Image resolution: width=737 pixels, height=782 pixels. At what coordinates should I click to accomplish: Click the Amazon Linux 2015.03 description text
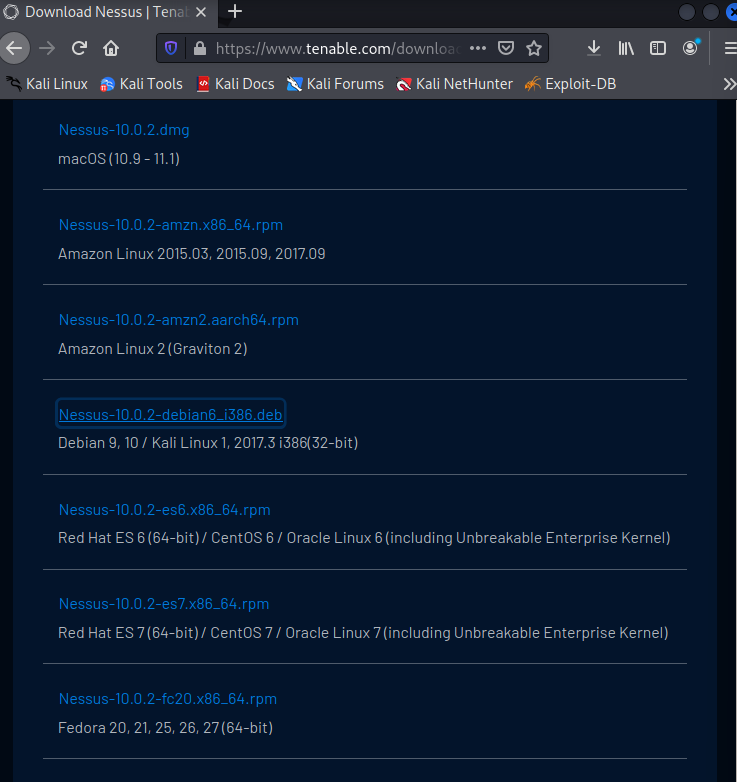191,254
